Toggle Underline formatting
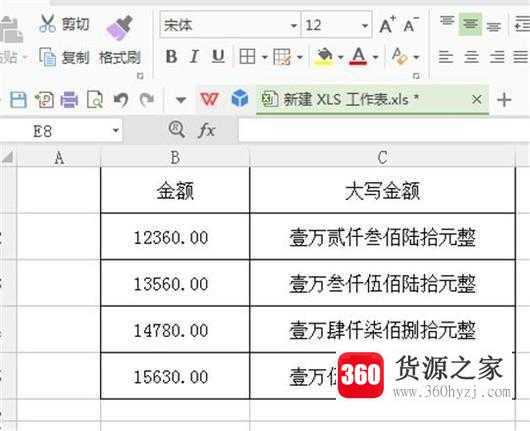Image resolution: width=530 pixels, height=431 pixels. [x=218, y=56]
